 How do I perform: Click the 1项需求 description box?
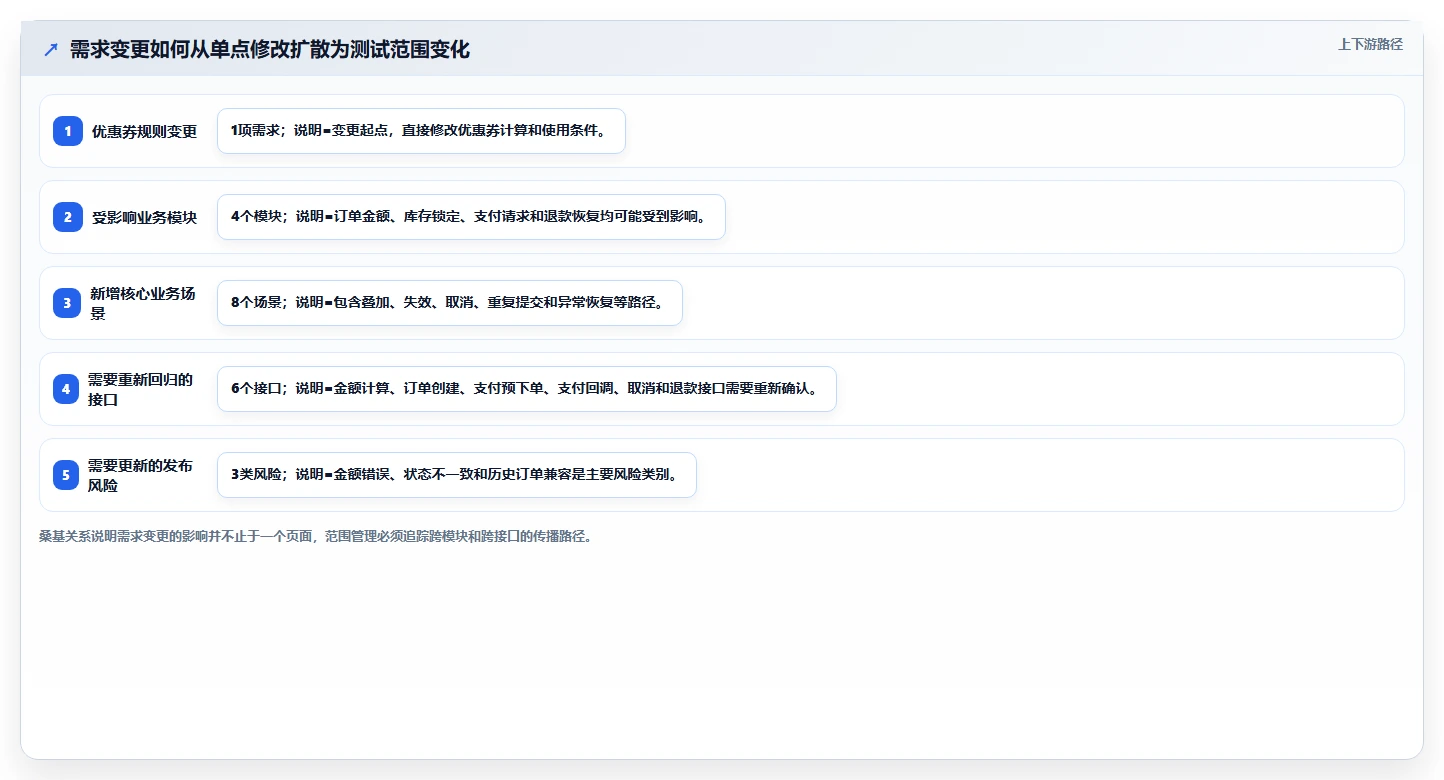click(421, 131)
